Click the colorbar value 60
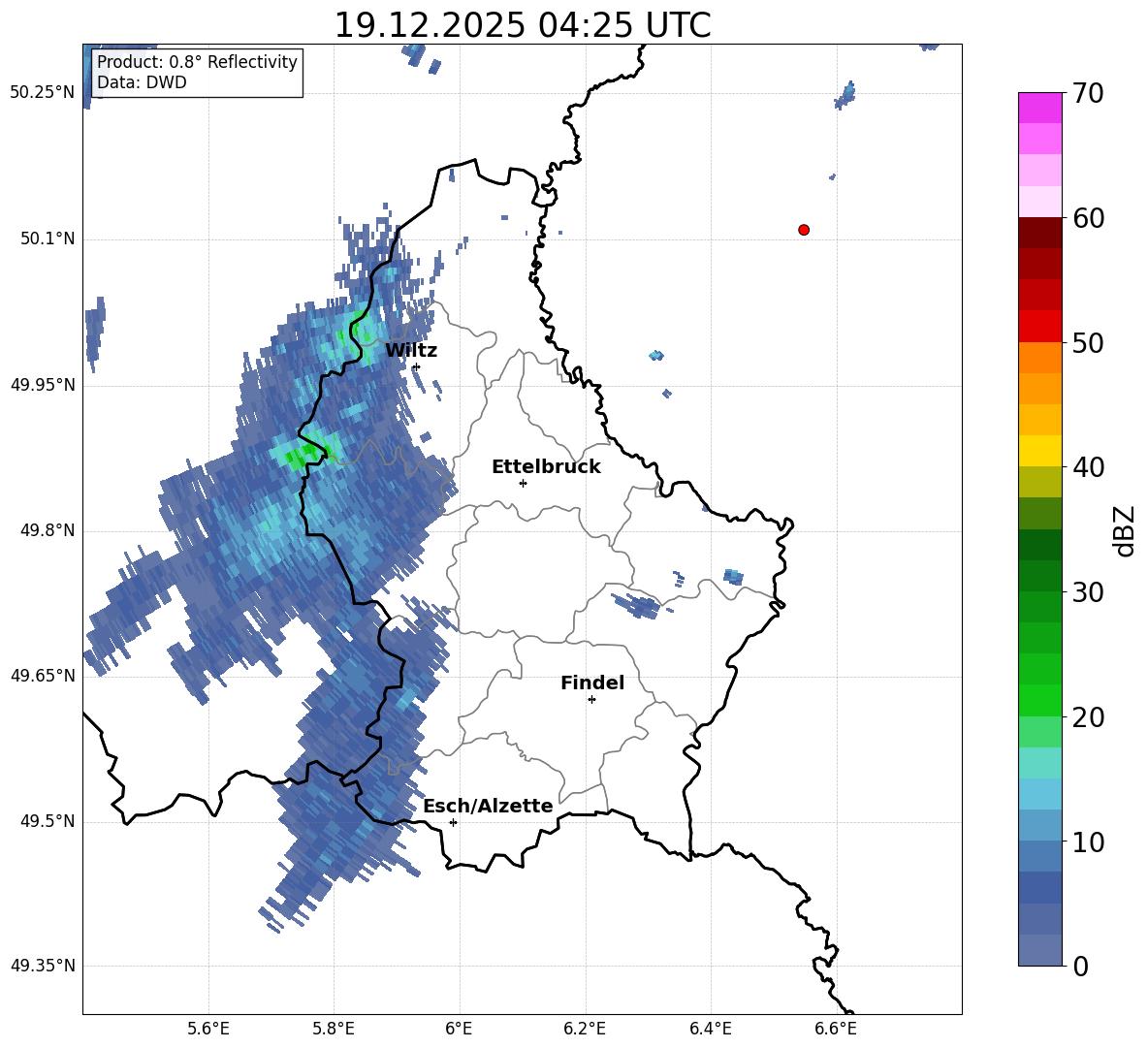 pos(1088,218)
